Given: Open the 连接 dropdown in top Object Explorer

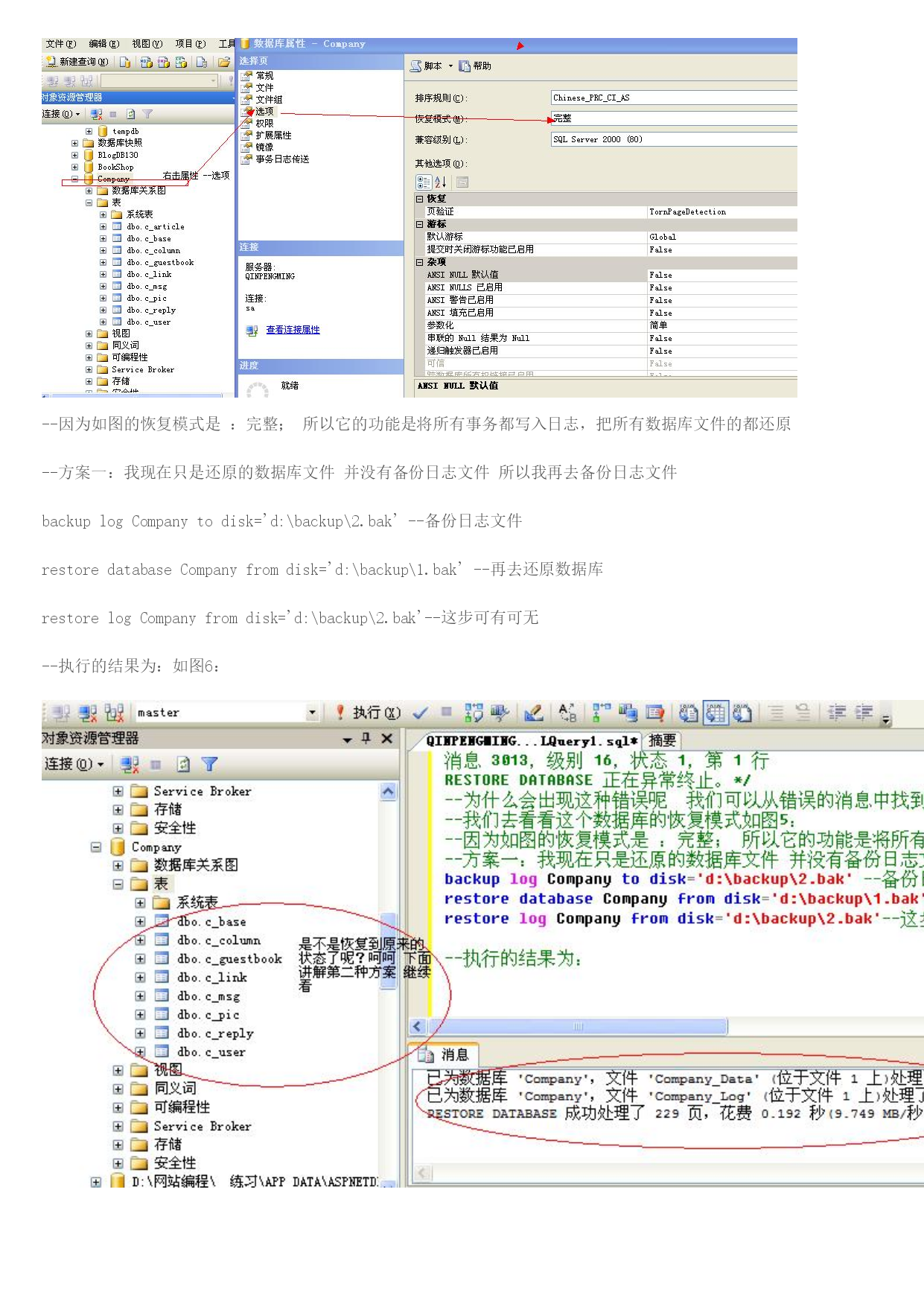Looking at the screenshot, I should (62, 114).
